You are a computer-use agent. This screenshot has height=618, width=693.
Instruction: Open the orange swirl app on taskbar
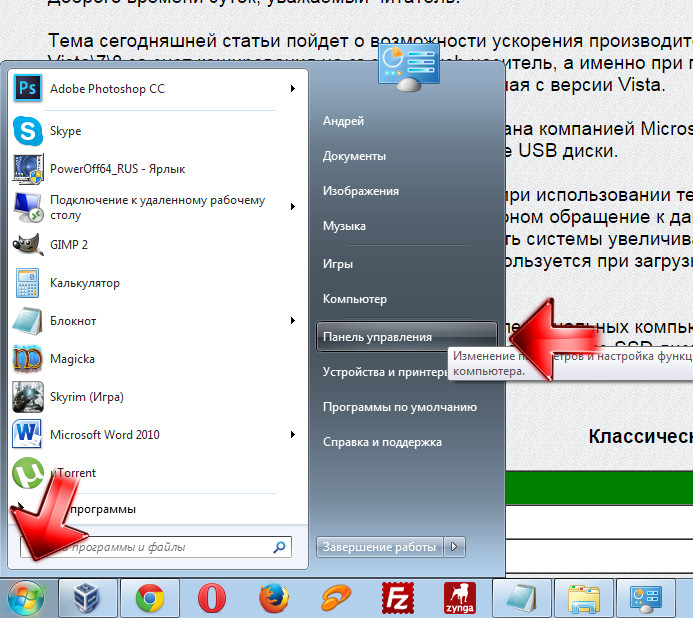click(336, 599)
